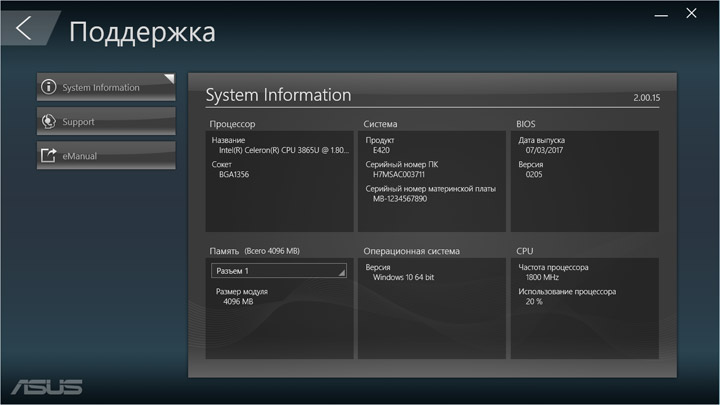Click the Support headset icon
The width and height of the screenshot is (720, 405).
[x=48, y=122]
